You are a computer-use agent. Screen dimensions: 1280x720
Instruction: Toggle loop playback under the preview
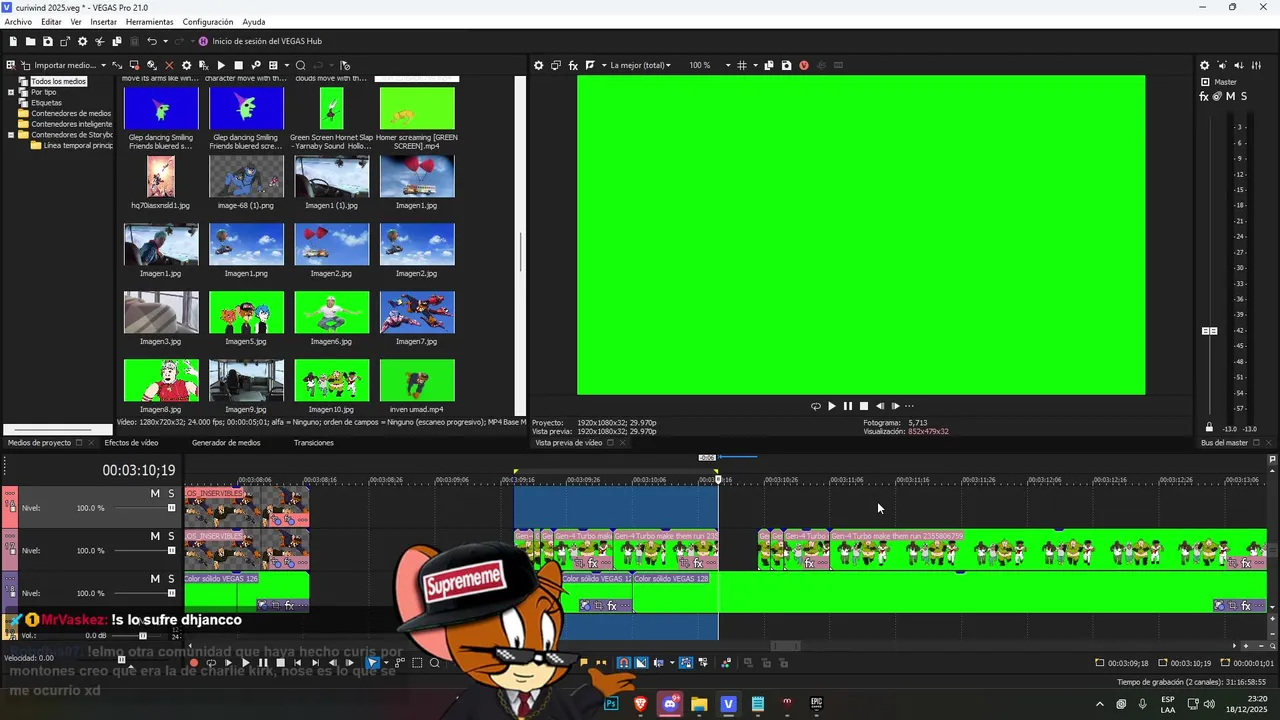(815, 406)
